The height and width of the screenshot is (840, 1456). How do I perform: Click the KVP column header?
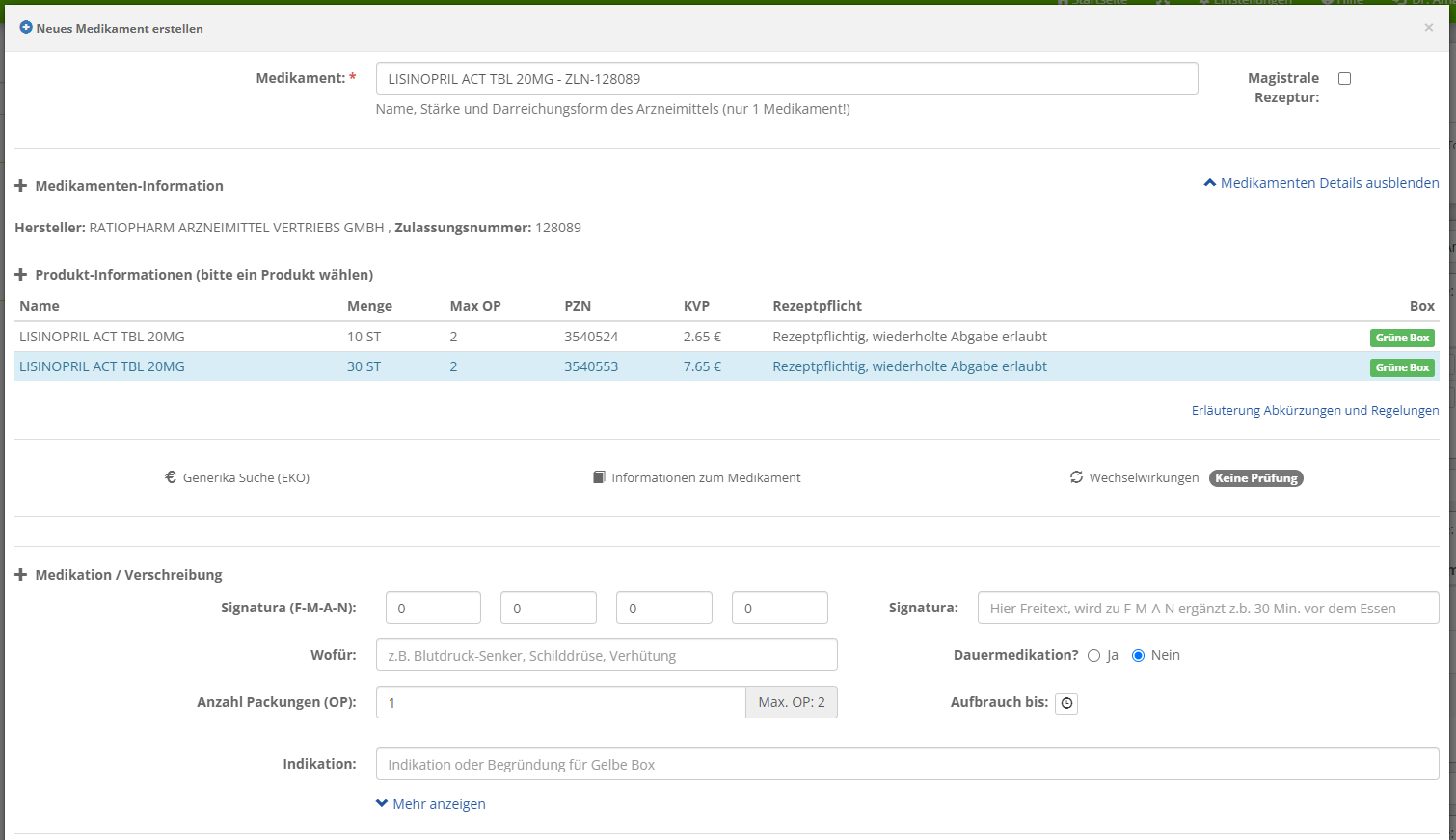(x=696, y=306)
